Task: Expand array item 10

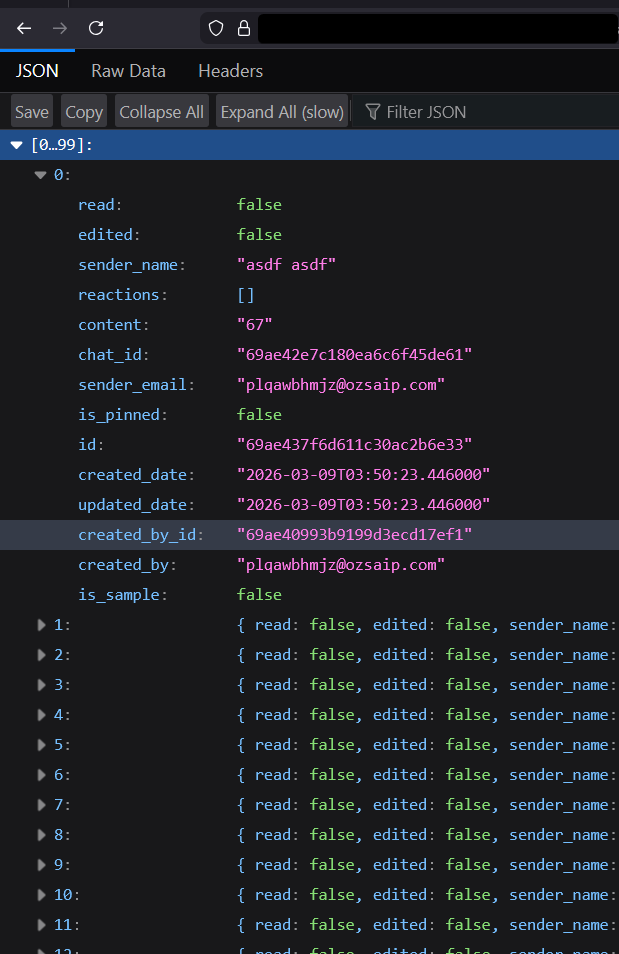Action: (x=41, y=895)
